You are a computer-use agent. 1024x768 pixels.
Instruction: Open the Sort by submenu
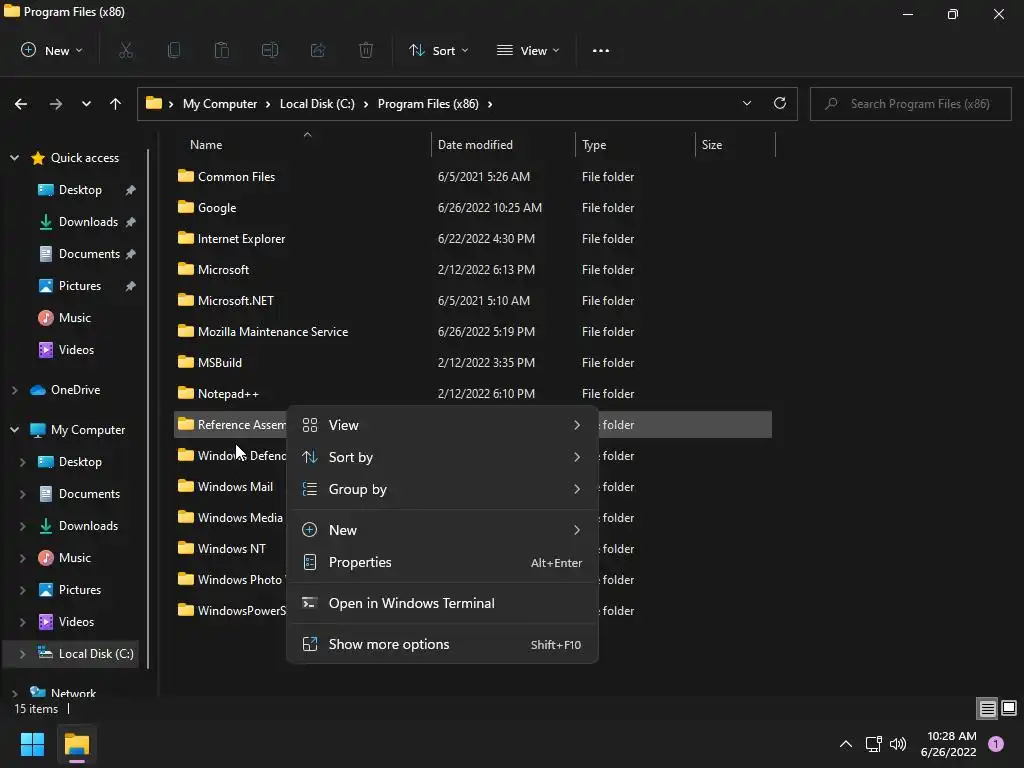click(442, 457)
